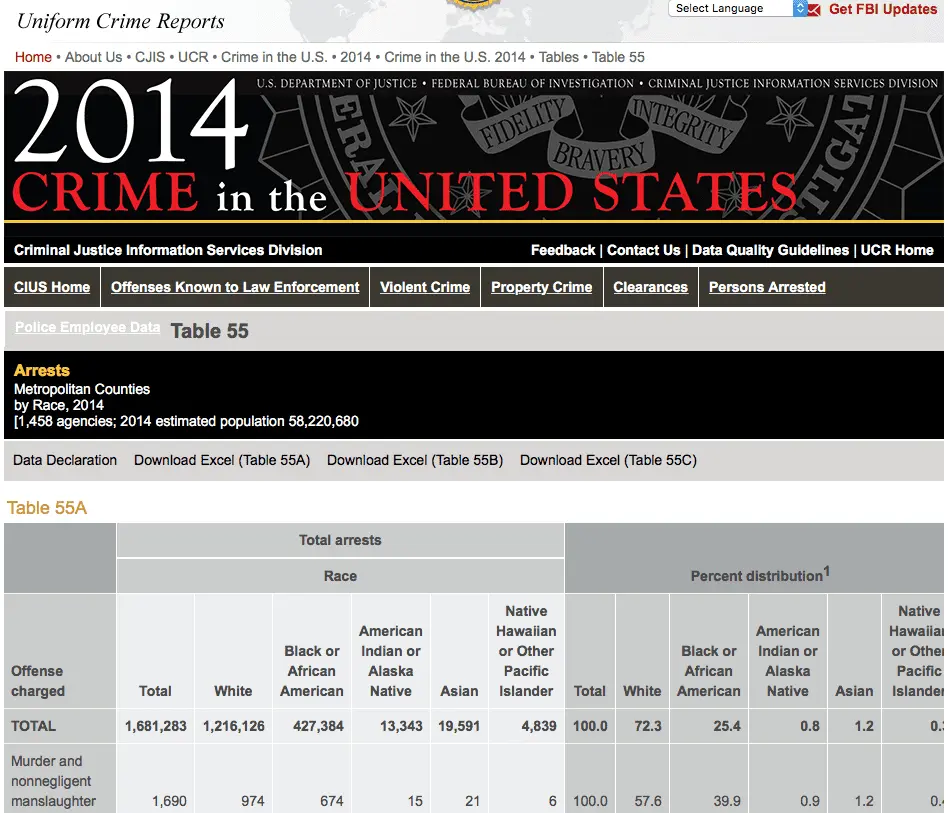948x813 pixels.
Task: Click the Select Language dropdown arrow
Action: (800, 8)
